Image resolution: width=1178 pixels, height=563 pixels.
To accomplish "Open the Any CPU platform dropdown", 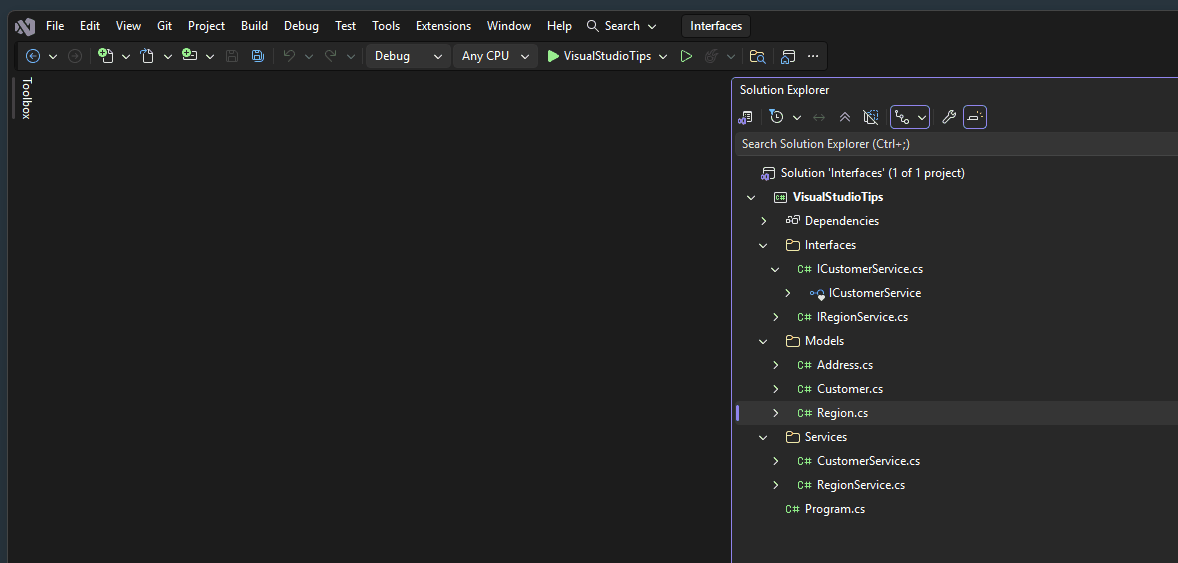I will pyautogui.click(x=495, y=56).
